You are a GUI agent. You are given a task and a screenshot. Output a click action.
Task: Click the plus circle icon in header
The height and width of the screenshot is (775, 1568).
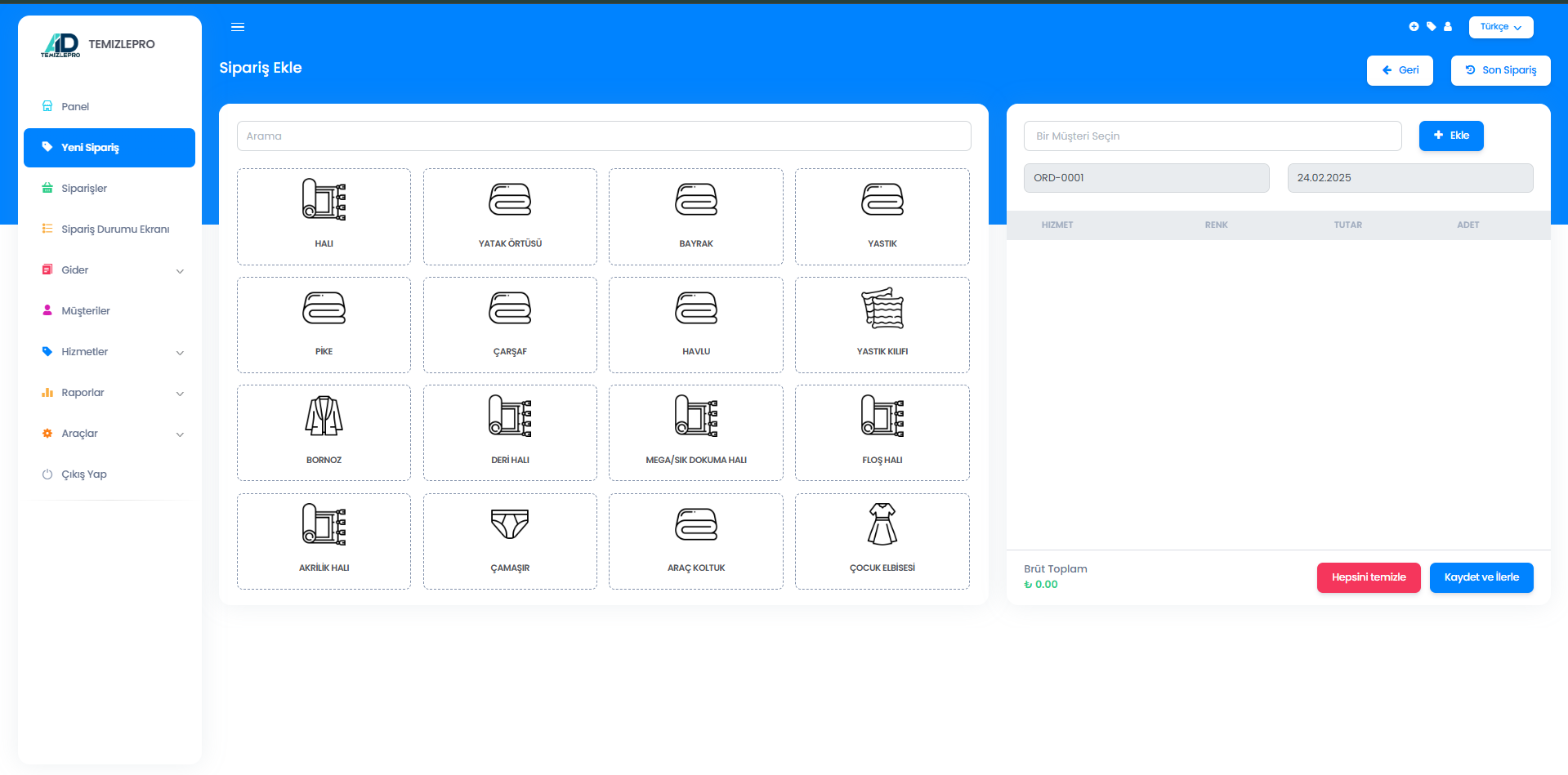[x=1414, y=27]
